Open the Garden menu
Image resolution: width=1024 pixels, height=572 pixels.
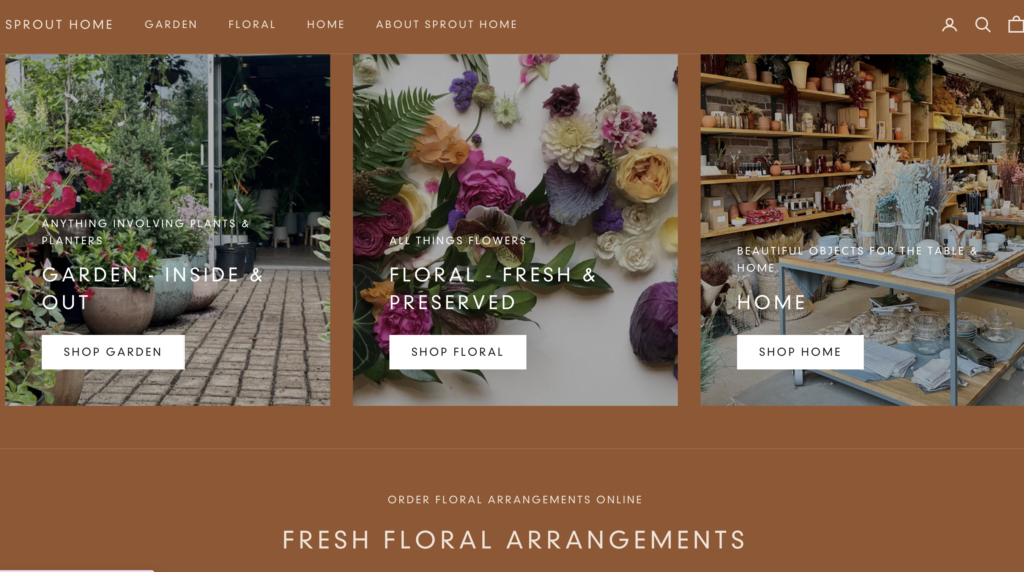tap(170, 25)
